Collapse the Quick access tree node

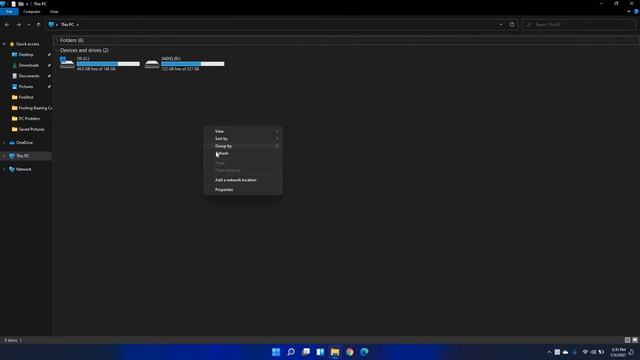(x=4, y=44)
